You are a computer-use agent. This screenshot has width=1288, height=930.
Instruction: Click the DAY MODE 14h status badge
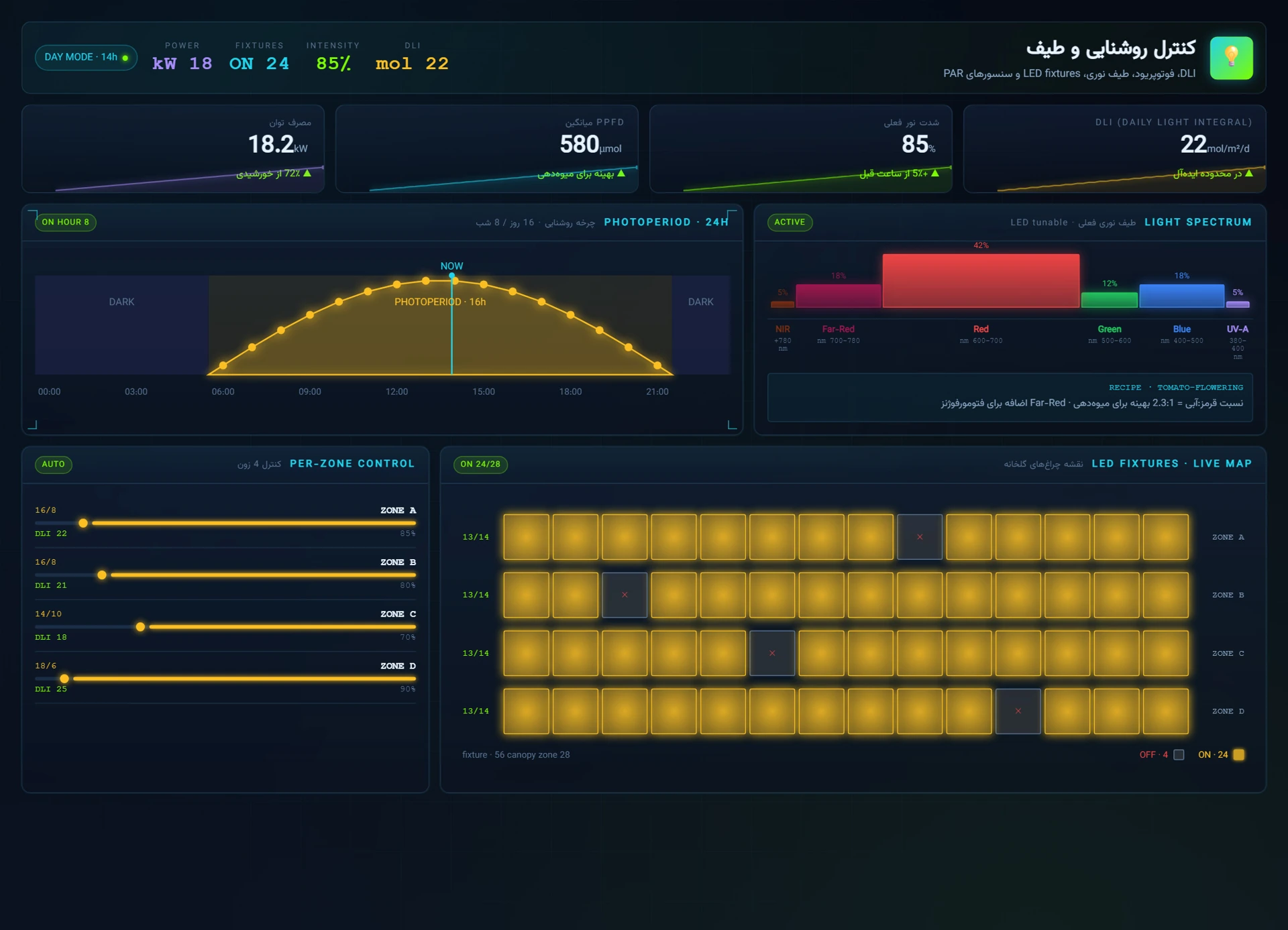(86, 57)
